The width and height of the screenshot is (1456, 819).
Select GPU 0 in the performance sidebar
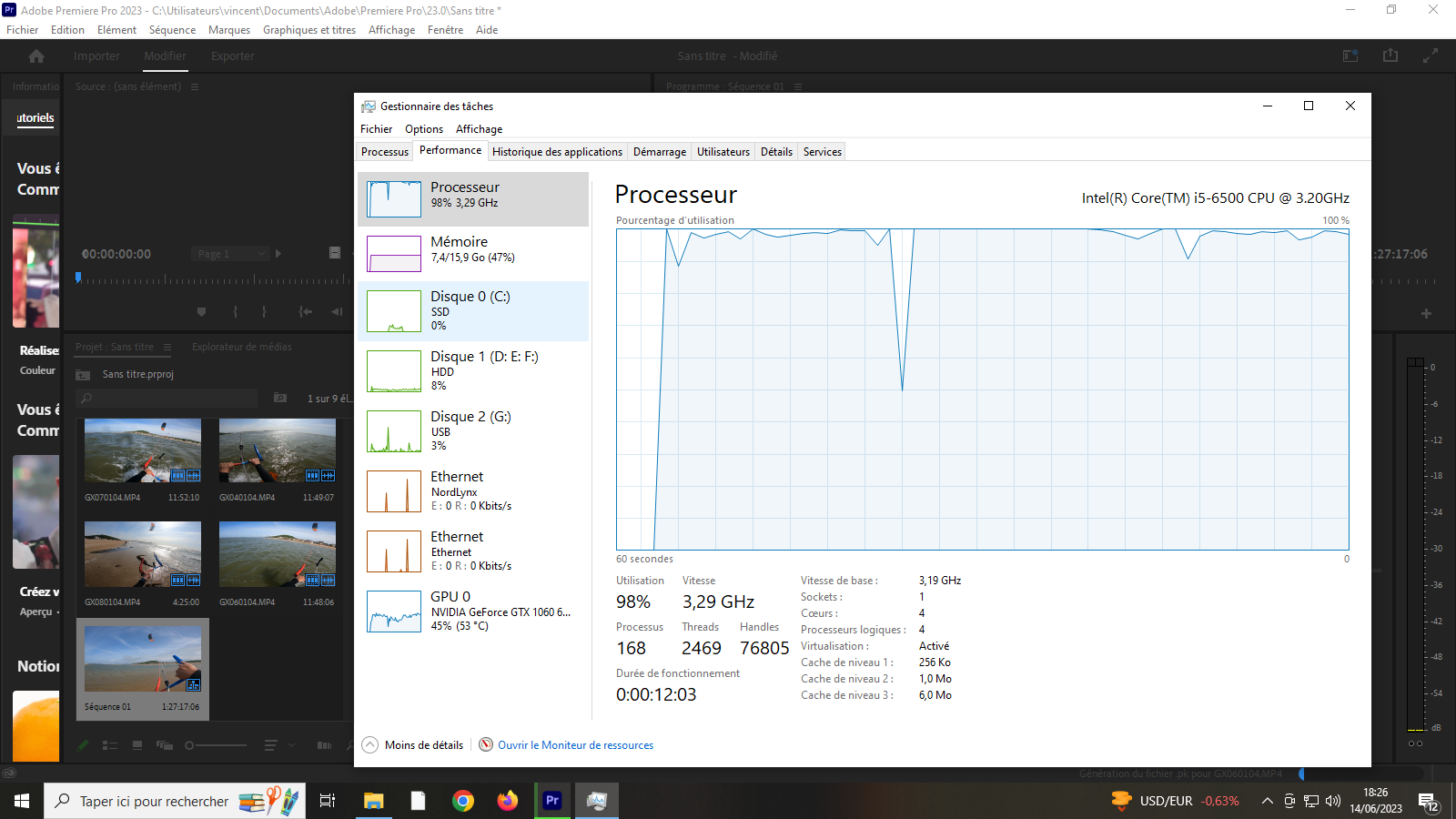473,612
